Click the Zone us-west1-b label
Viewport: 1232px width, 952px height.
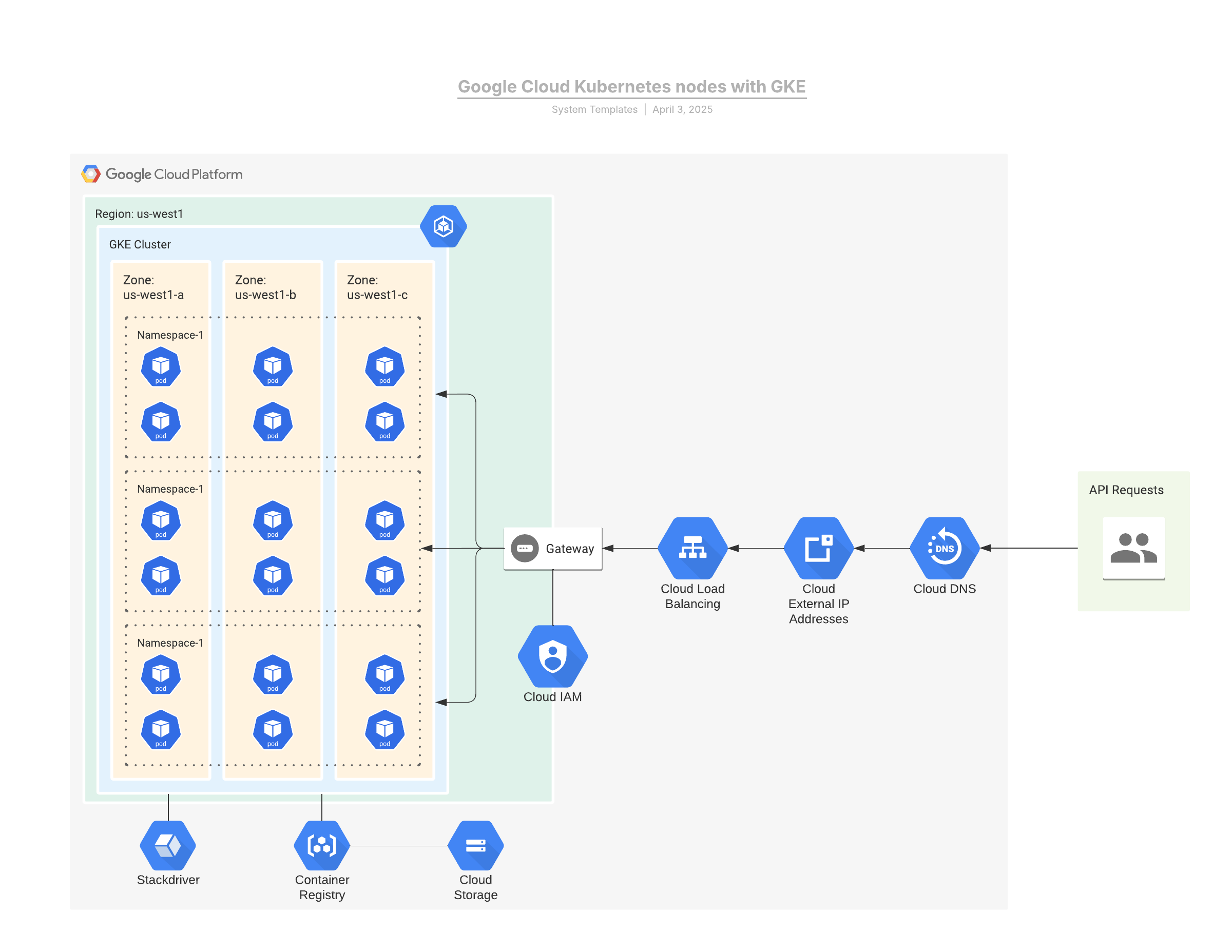265,287
